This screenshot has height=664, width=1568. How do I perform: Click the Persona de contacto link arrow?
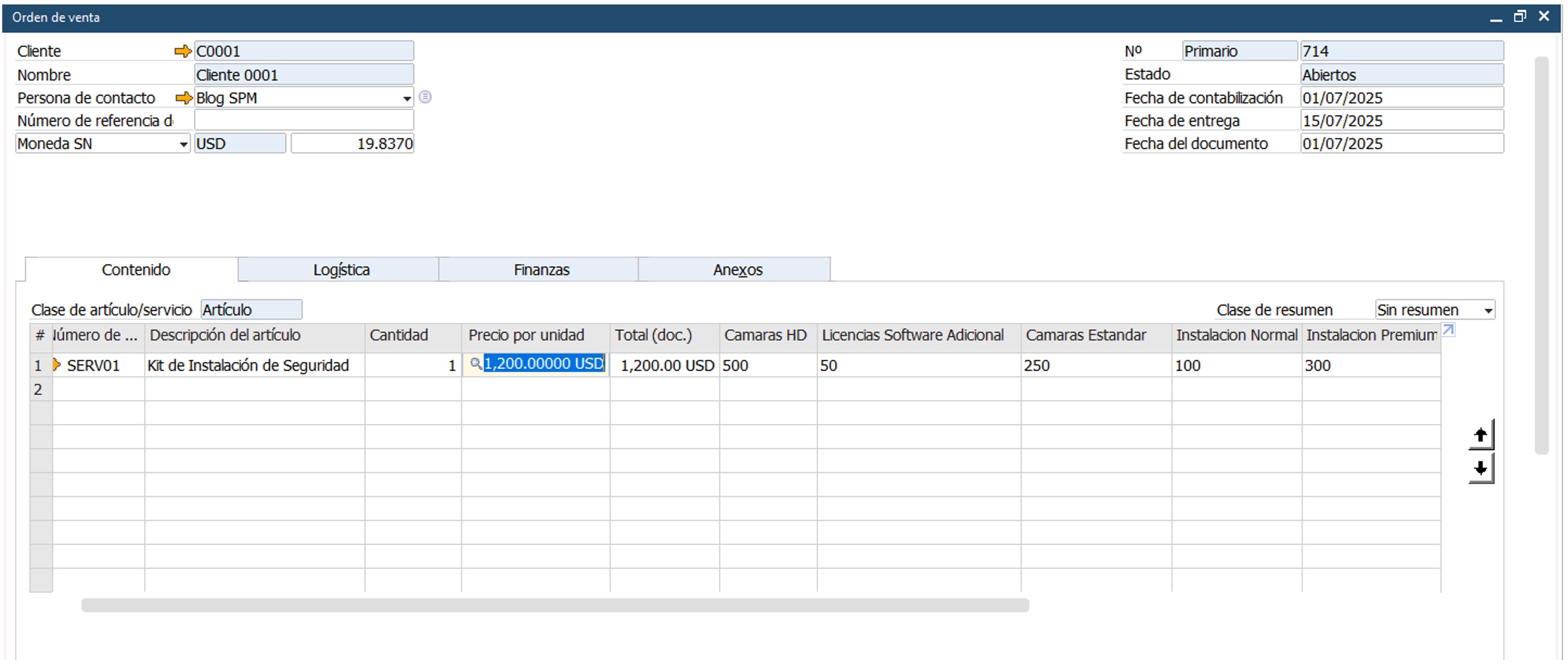tap(183, 98)
